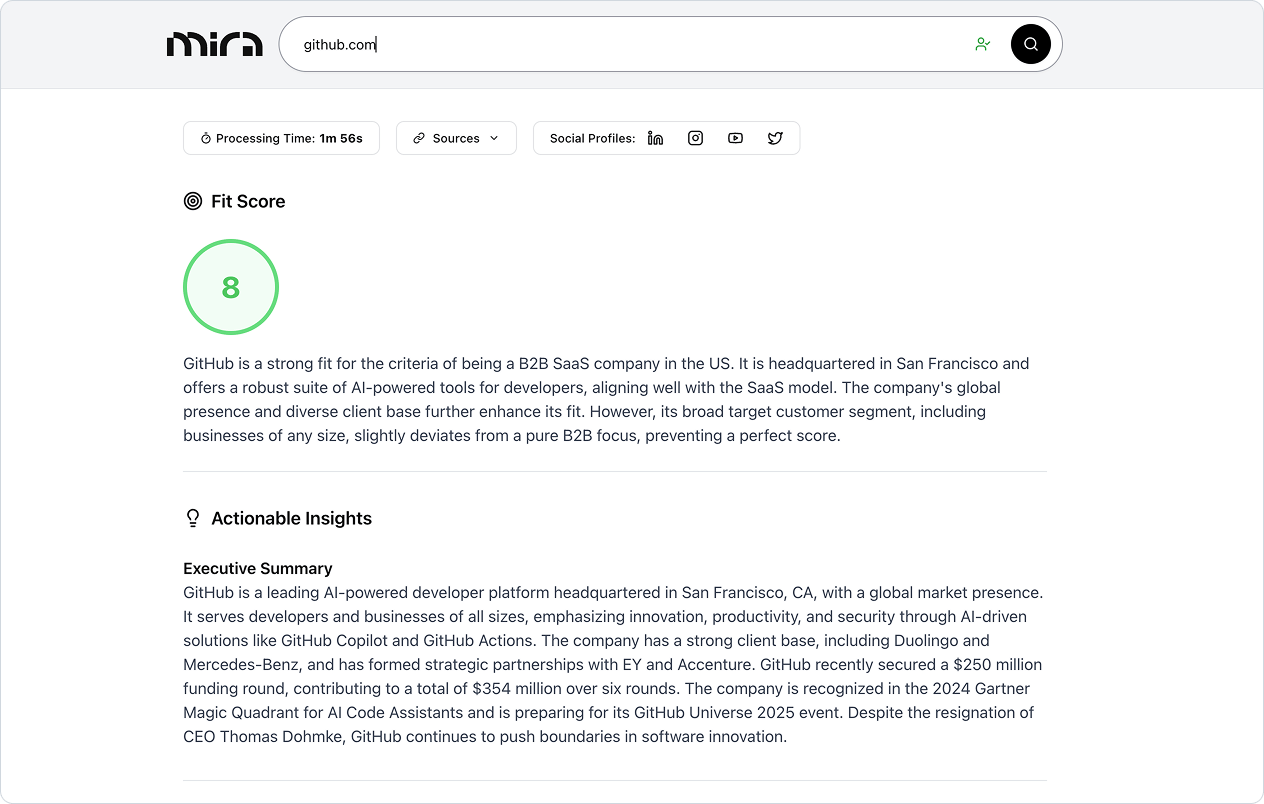
Task: Click the Actionable Insights heading
Action: point(291,518)
